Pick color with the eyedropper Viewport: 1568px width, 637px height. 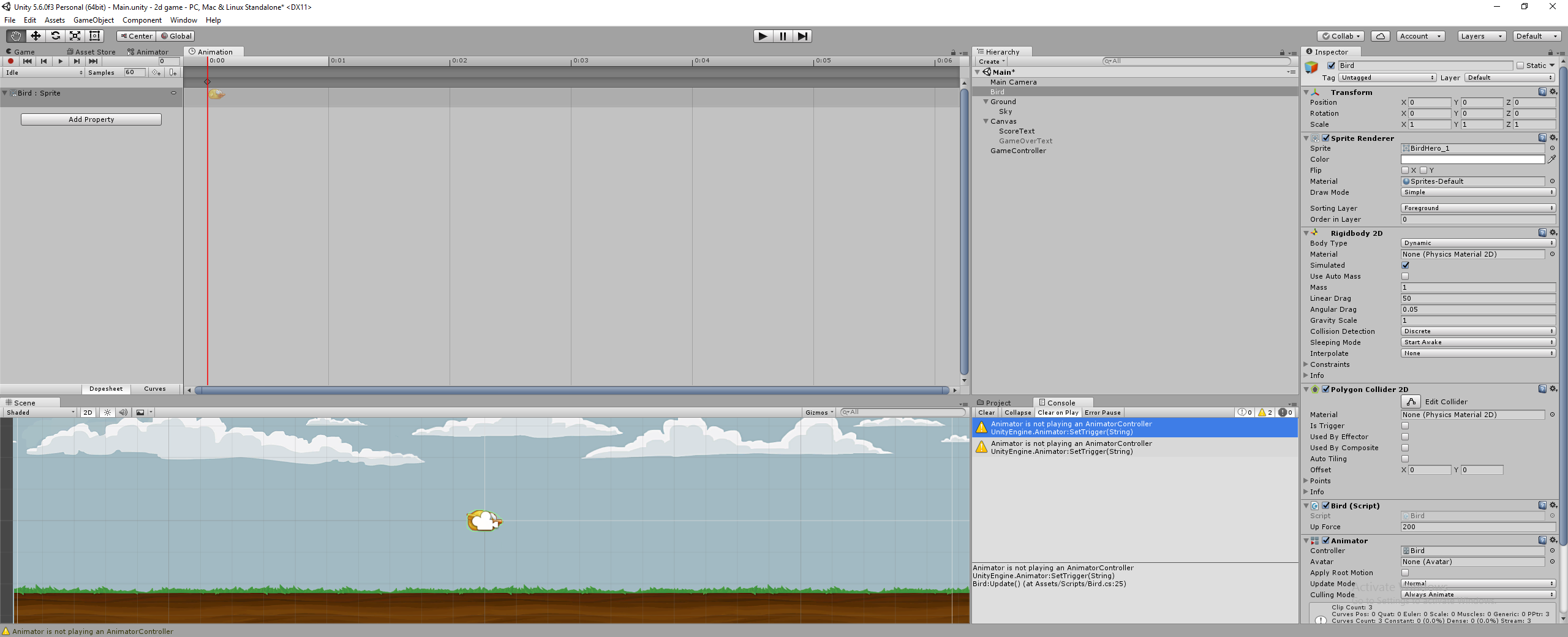(1552, 159)
